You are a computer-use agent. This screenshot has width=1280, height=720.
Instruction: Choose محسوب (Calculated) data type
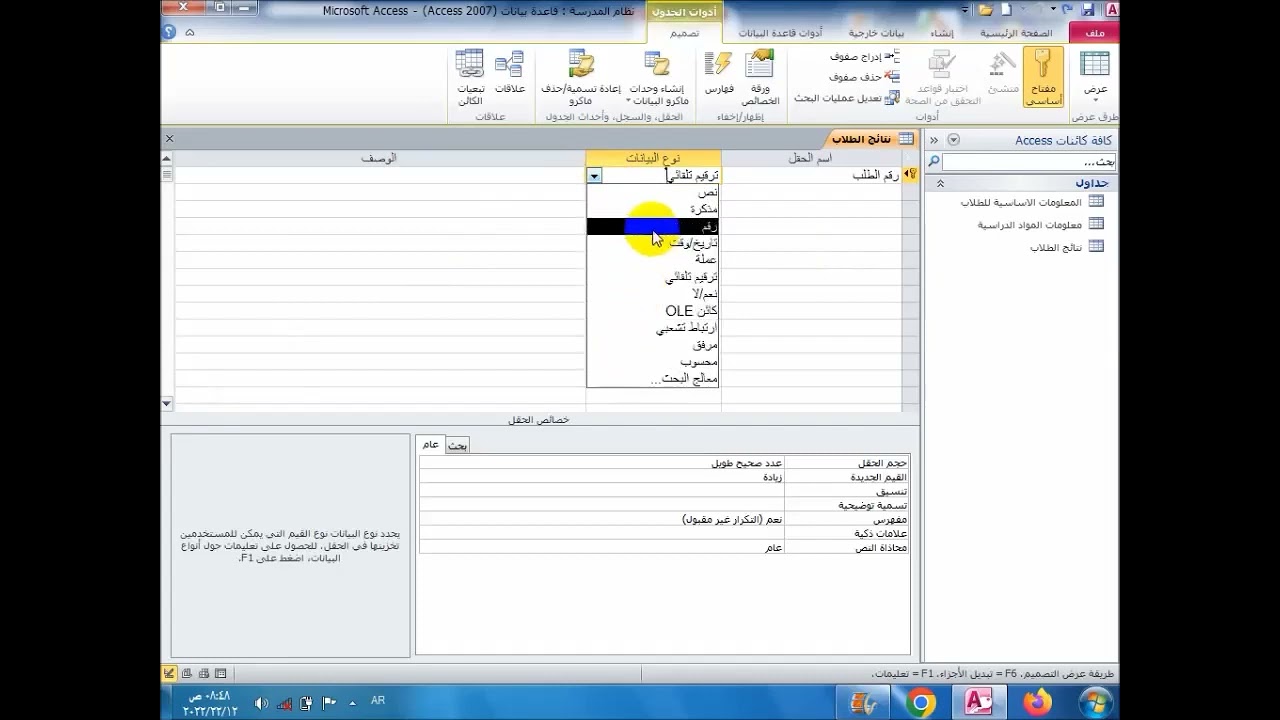pos(653,362)
